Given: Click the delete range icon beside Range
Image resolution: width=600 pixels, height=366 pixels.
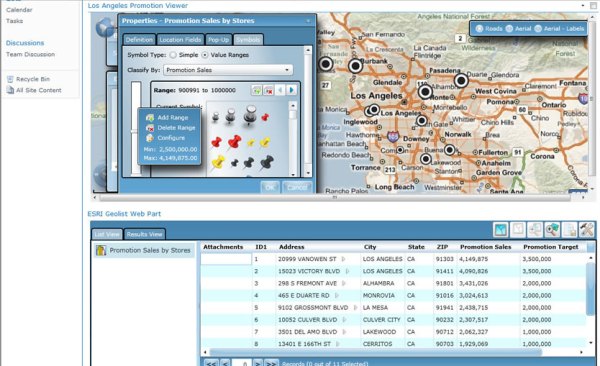Looking at the screenshot, I should click(268, 90).
